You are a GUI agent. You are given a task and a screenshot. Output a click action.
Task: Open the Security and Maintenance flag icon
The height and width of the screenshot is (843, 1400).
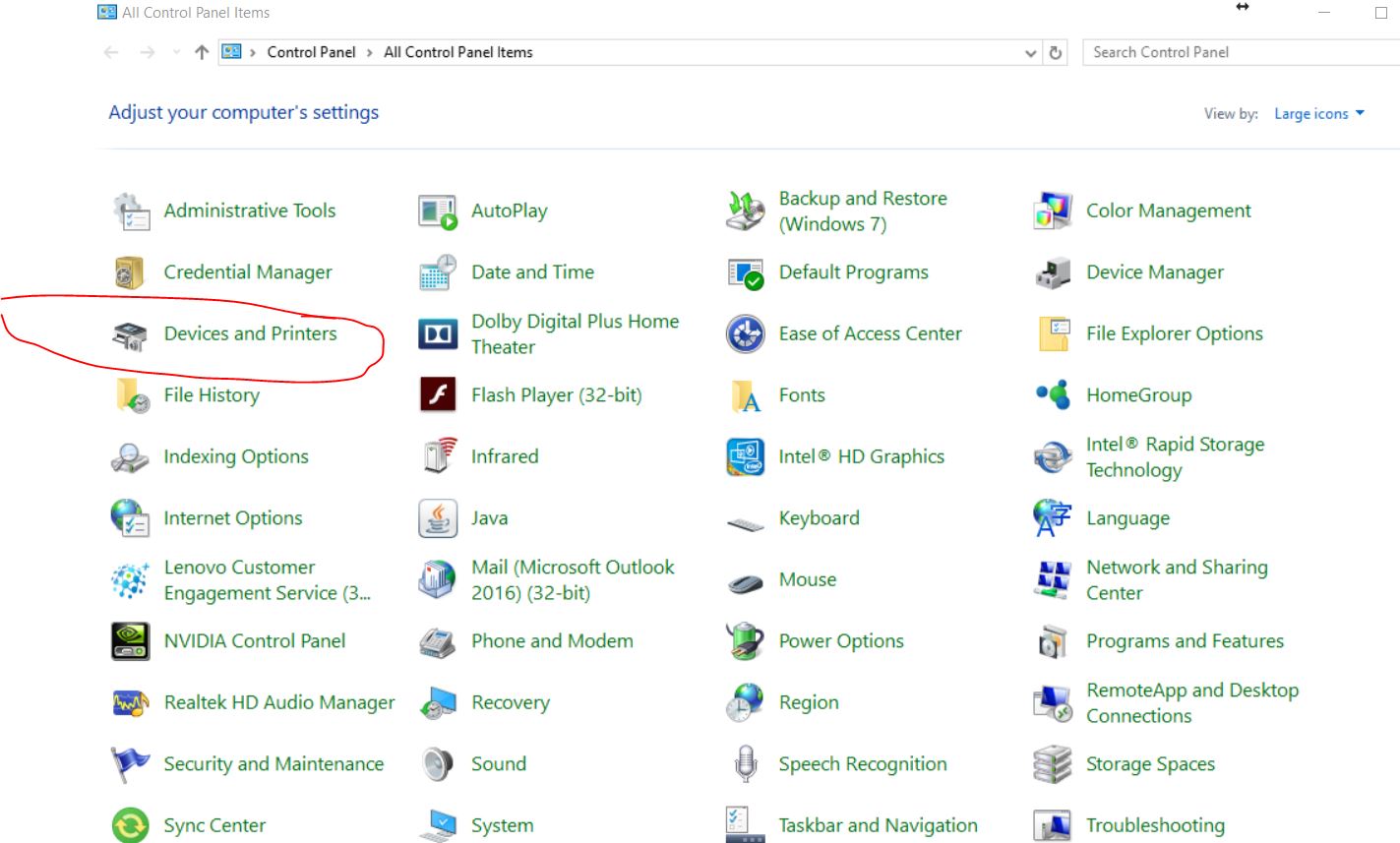tap(131, 764)
